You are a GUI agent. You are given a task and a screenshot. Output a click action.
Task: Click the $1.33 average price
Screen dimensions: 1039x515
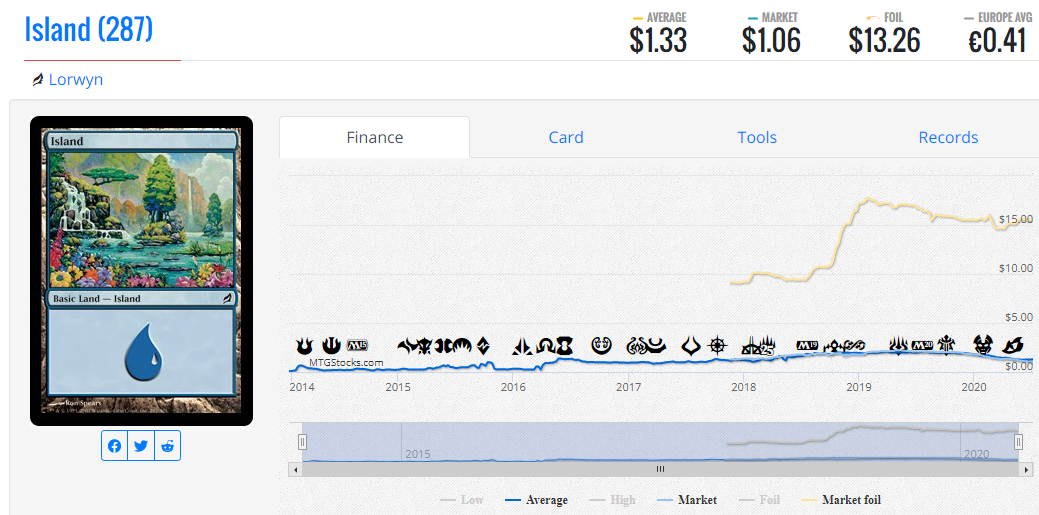(x=658, y=41)
